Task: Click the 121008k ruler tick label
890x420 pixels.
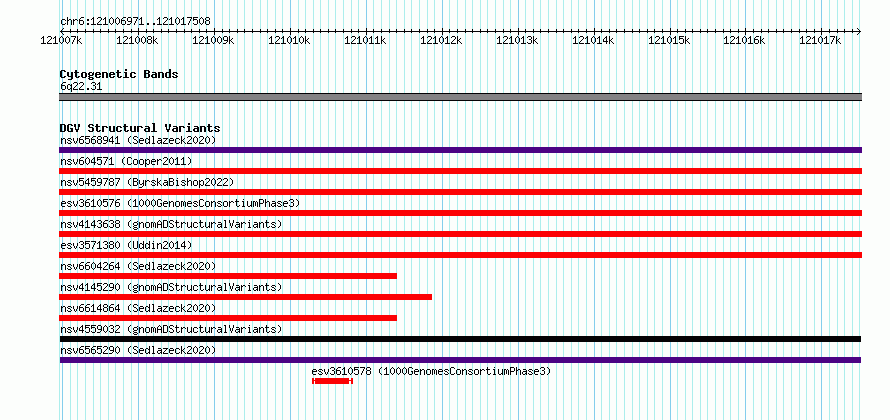Action: (137, 40)
